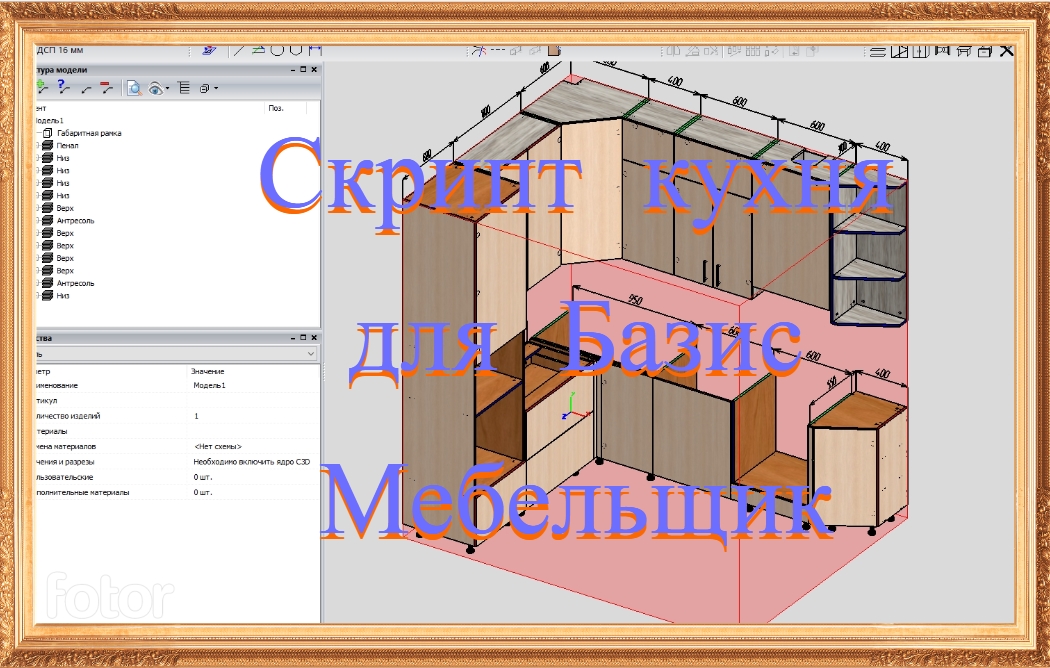This screenshot has width=1050, height=668.
Task: Click the brown panel icon in top toolbar
Action: pos(554,50)
